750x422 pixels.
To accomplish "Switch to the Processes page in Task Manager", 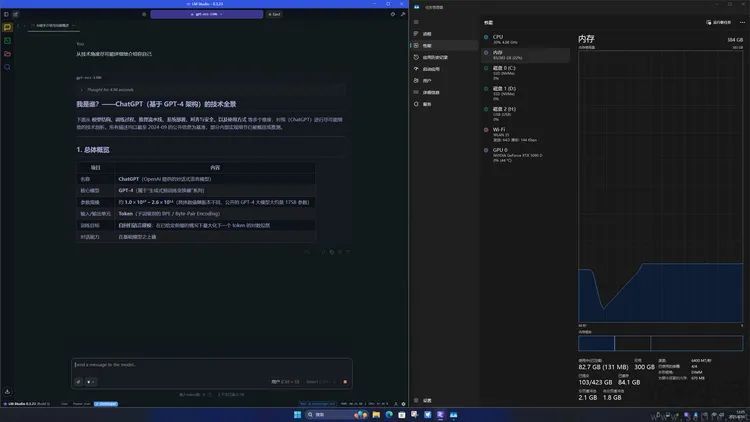I will click(x=444, y=34).
